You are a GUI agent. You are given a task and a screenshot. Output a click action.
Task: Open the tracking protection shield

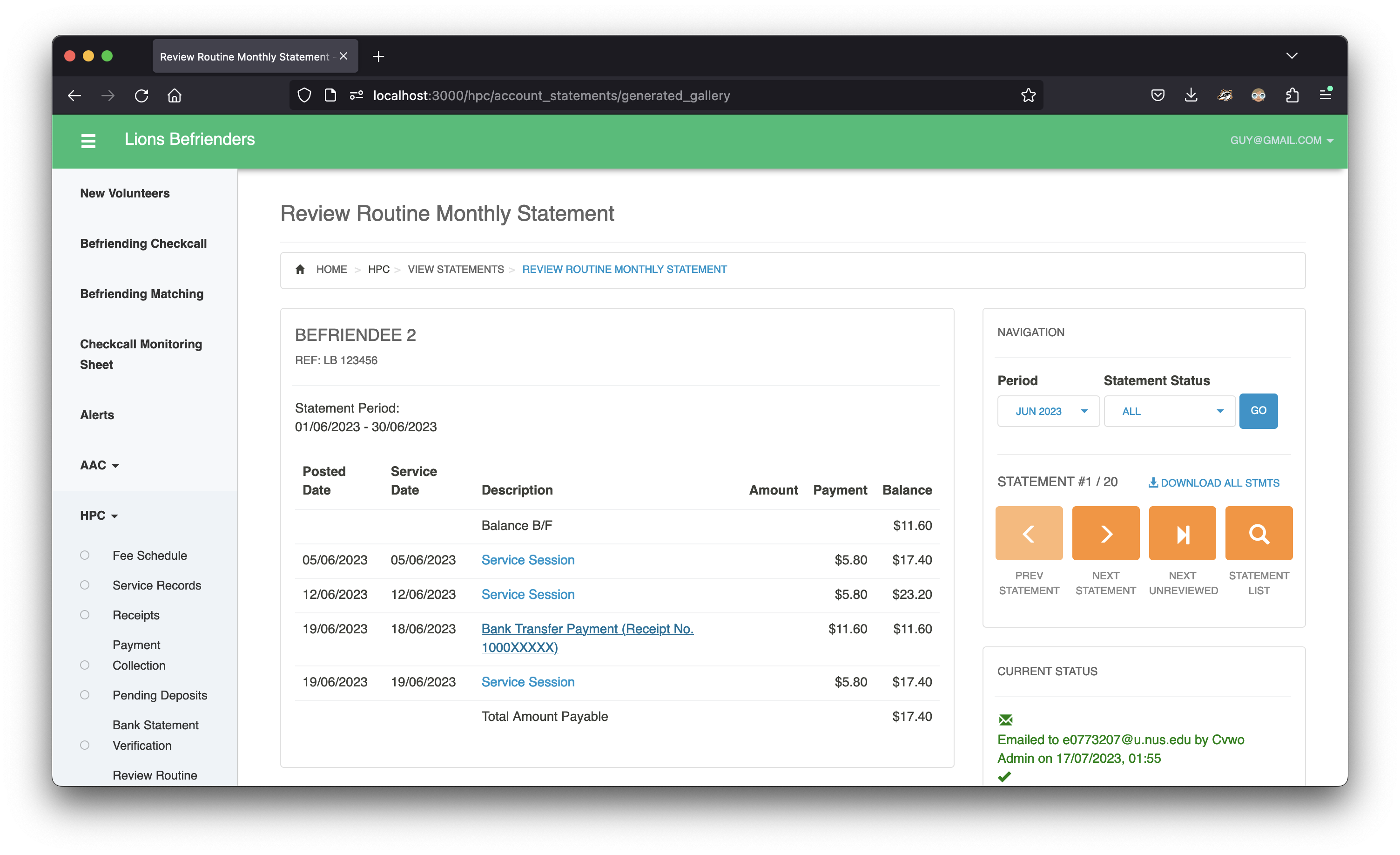coord(304,95)
